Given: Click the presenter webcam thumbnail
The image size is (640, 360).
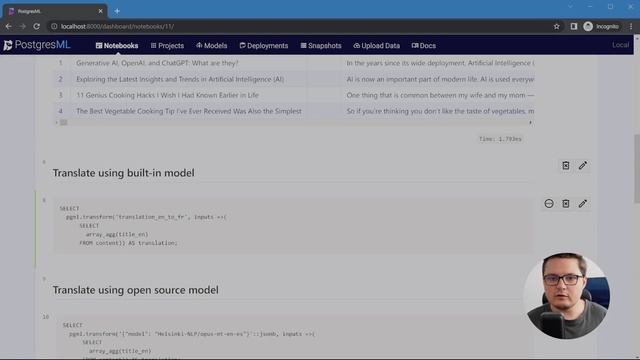Looking at the screenshot, I should pyautogui.click(x=567, y=296).
